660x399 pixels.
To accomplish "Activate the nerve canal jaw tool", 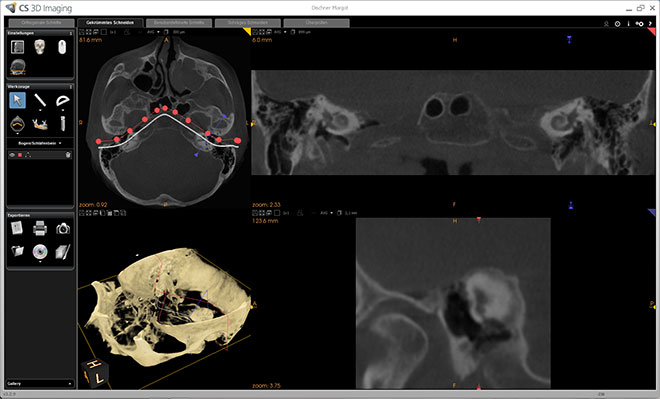I will [40, 124].
